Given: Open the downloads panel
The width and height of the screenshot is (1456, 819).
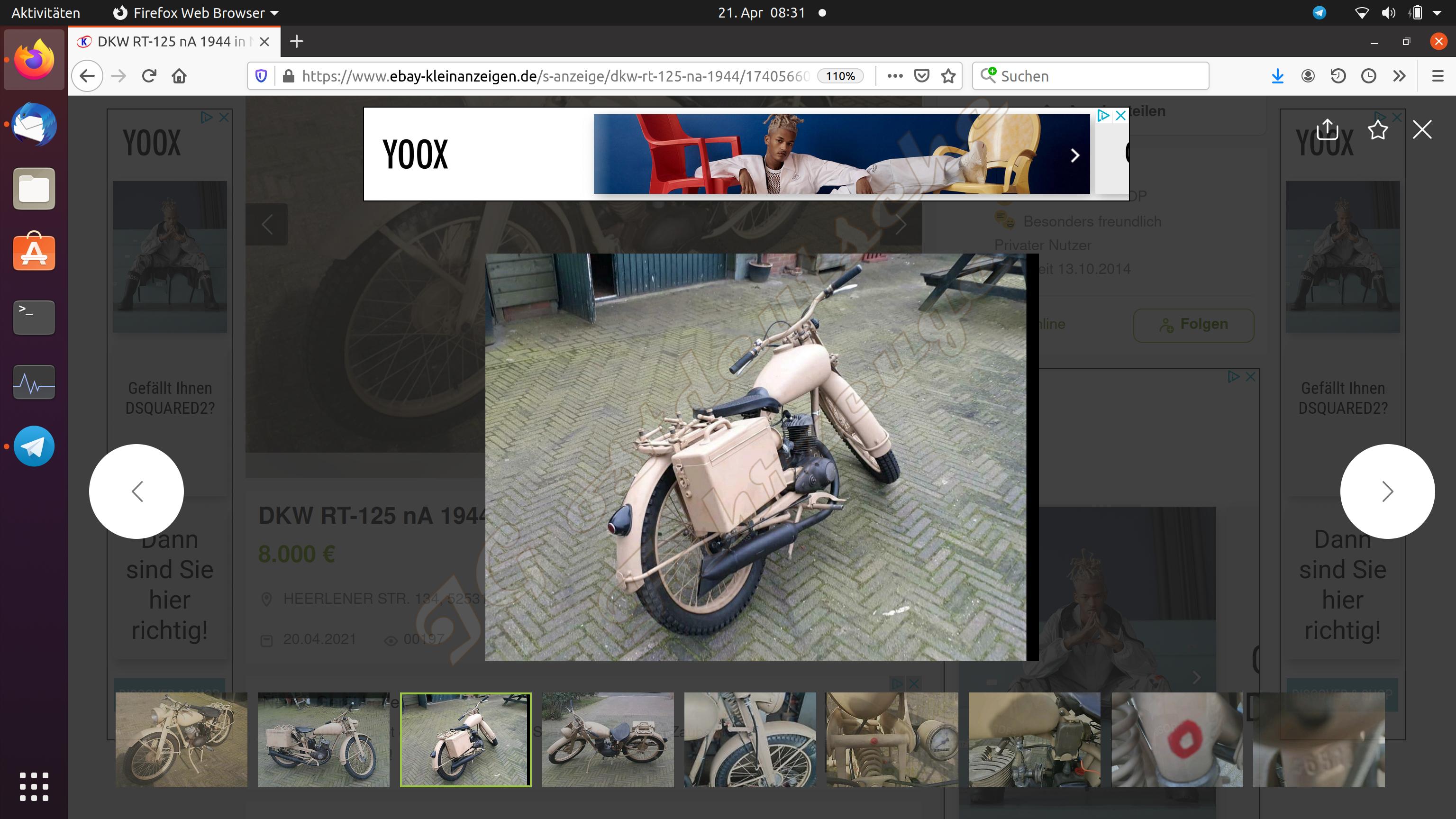Looking at the screenshot, I should pyautogui.click(x=1277, y=76).
